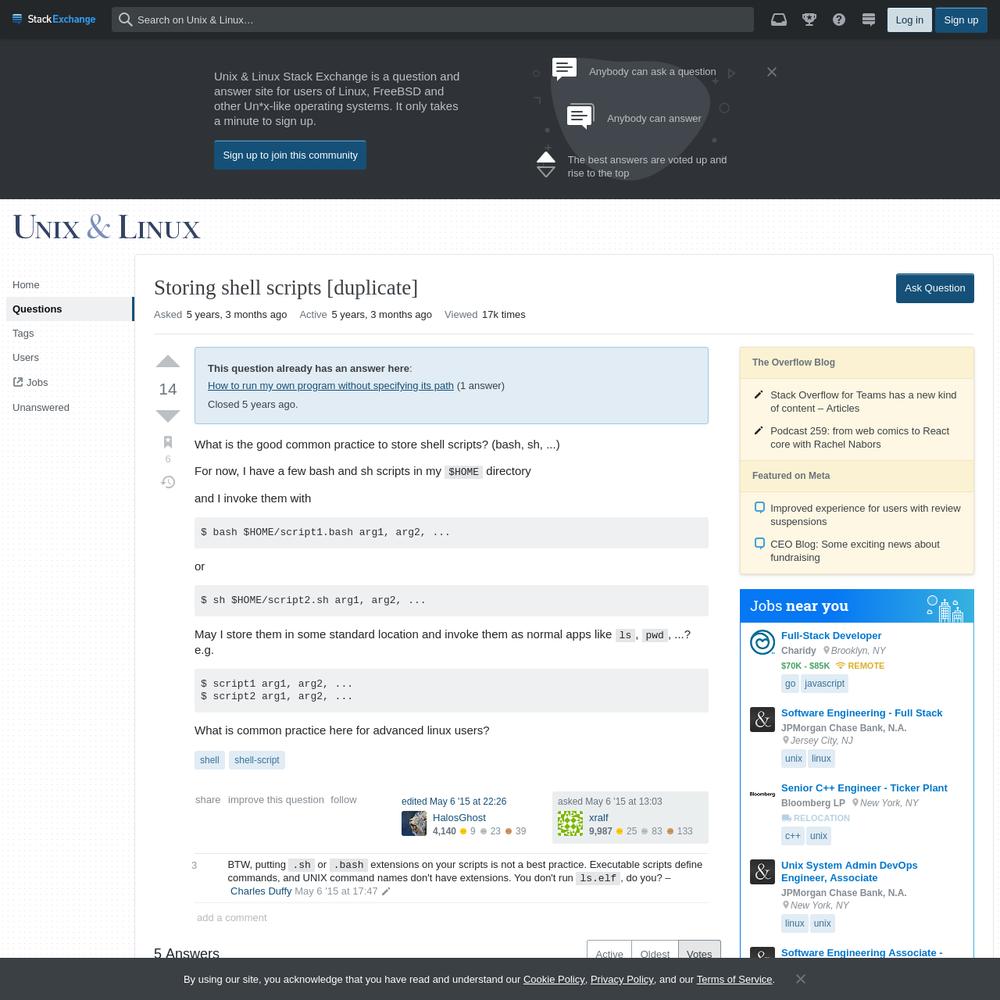Open Tags in the sidebar

pos(23,334)
